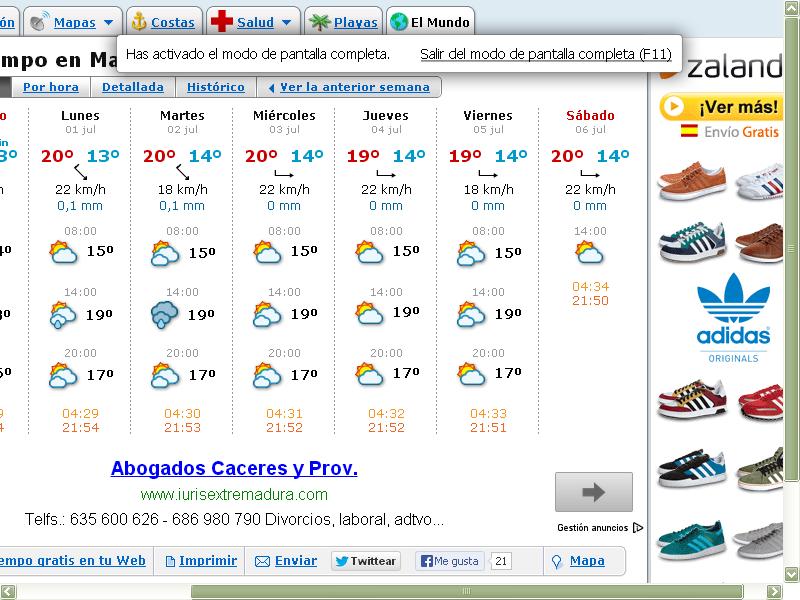Screen dimensions: 800x600
Task: Click the AdChoices triangle icon
Action: coord(638,528)
